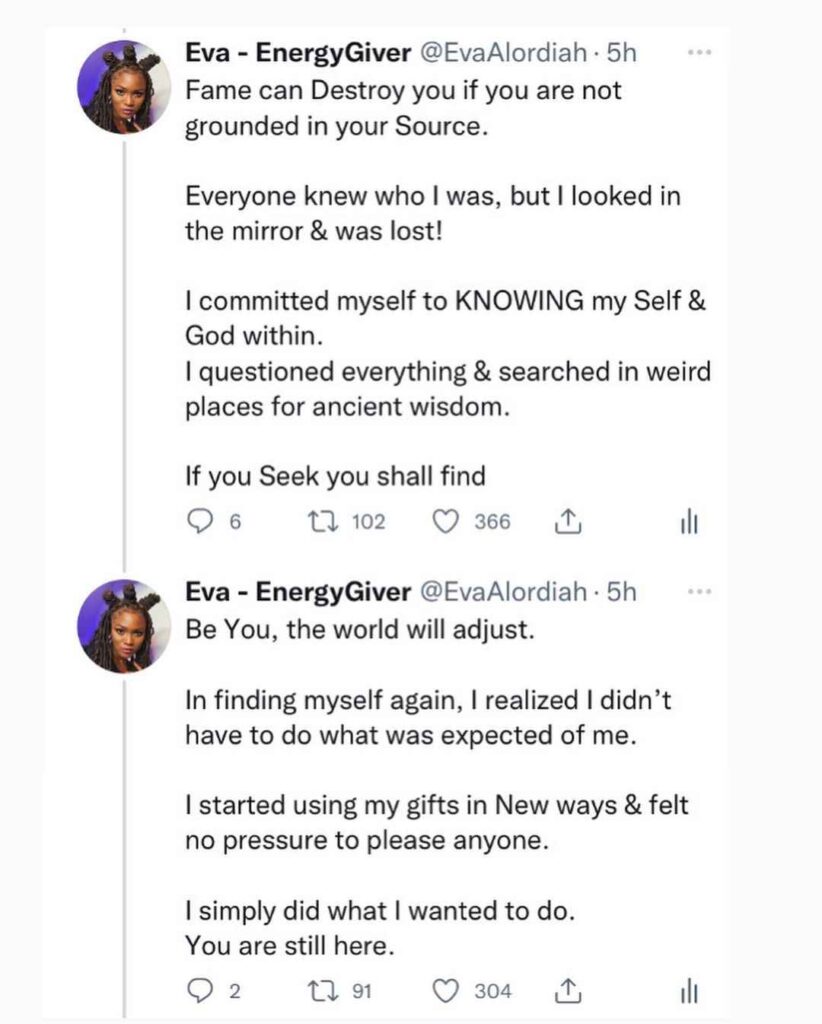Screen dimensions: 822x1024
Task: Open more options on the second tweet
Action: pos(700,591)
